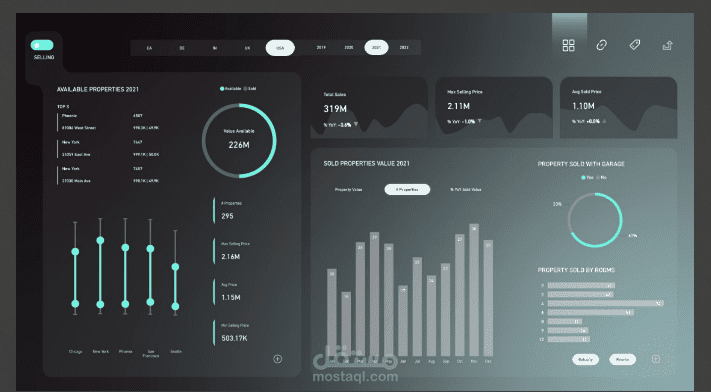Click the link chain icon
Screen dimensions: 711x392
tap(601, 45)
